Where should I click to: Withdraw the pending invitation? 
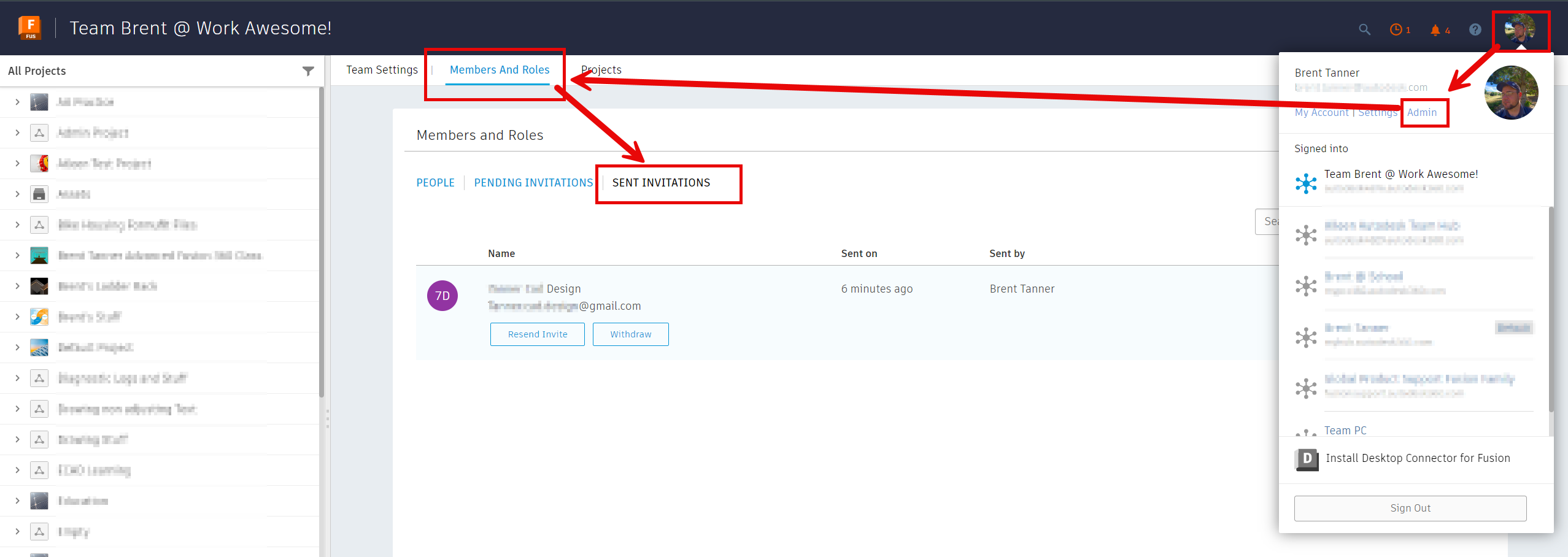(x=630, y=334)
